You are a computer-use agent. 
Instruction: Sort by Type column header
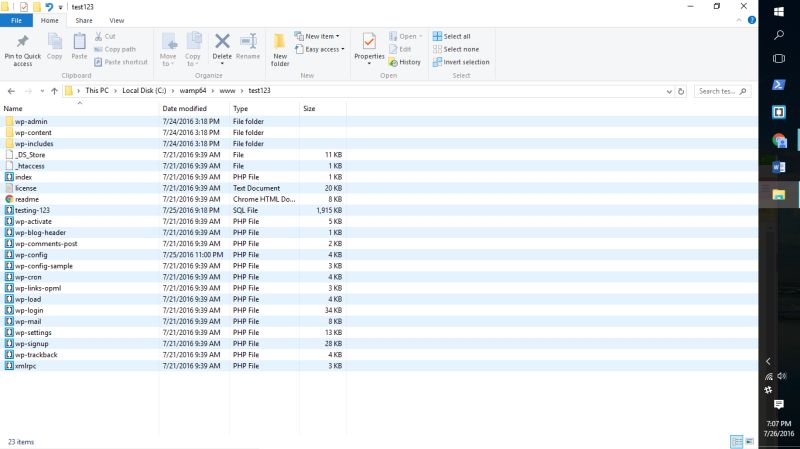point(264,108)
